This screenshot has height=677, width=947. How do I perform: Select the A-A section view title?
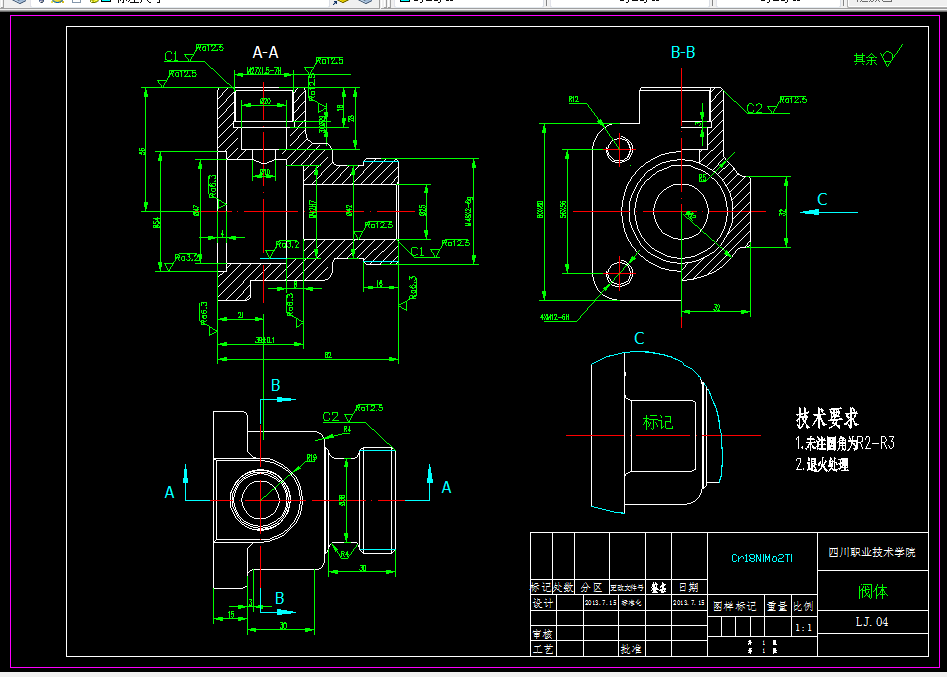[265, 53]
